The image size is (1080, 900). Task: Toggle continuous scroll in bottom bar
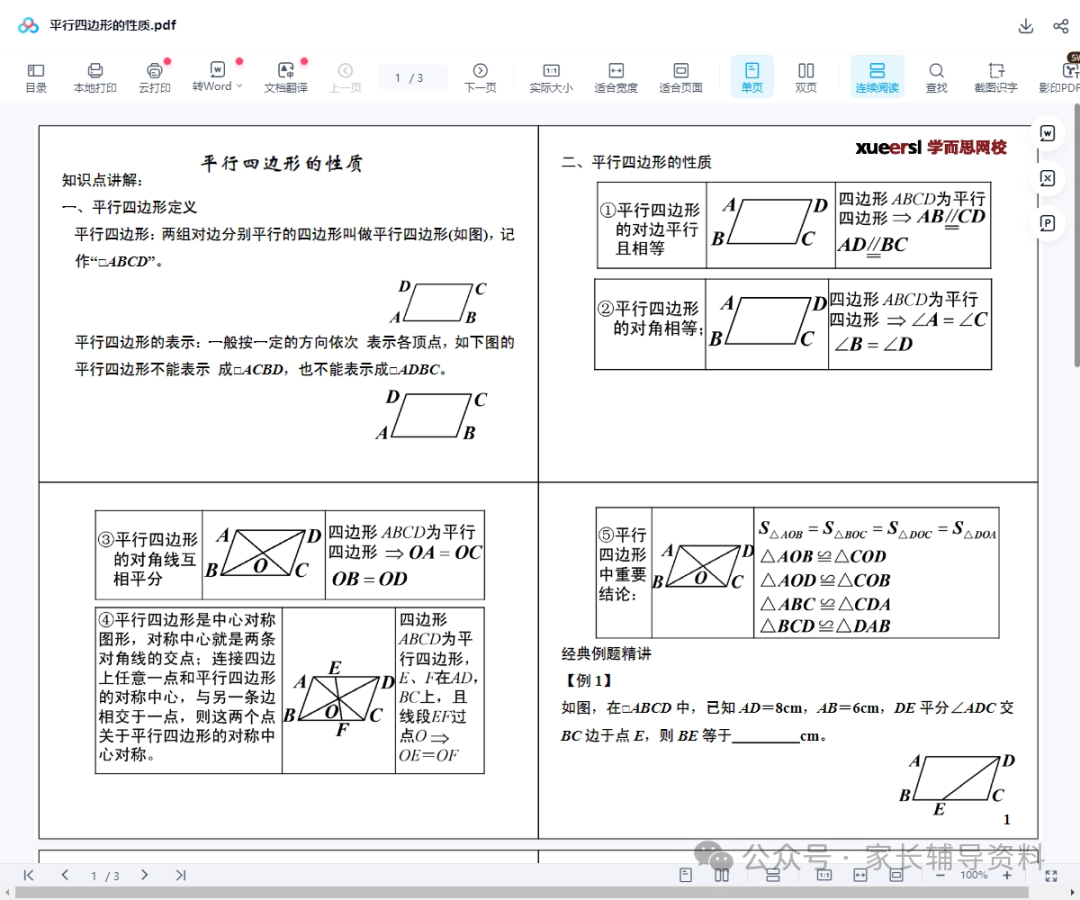point(773,875)
